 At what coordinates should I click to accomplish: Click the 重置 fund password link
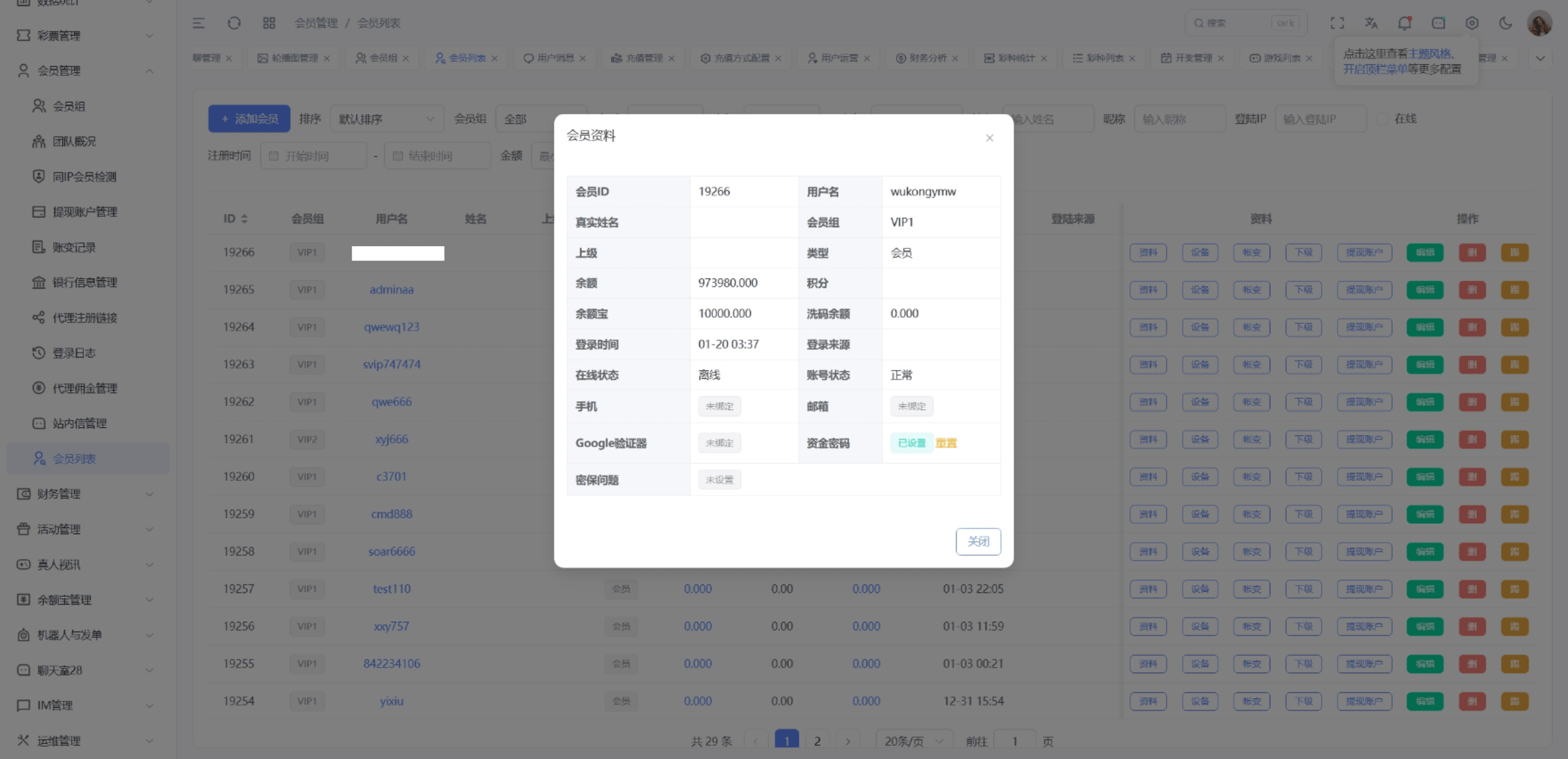946,443
